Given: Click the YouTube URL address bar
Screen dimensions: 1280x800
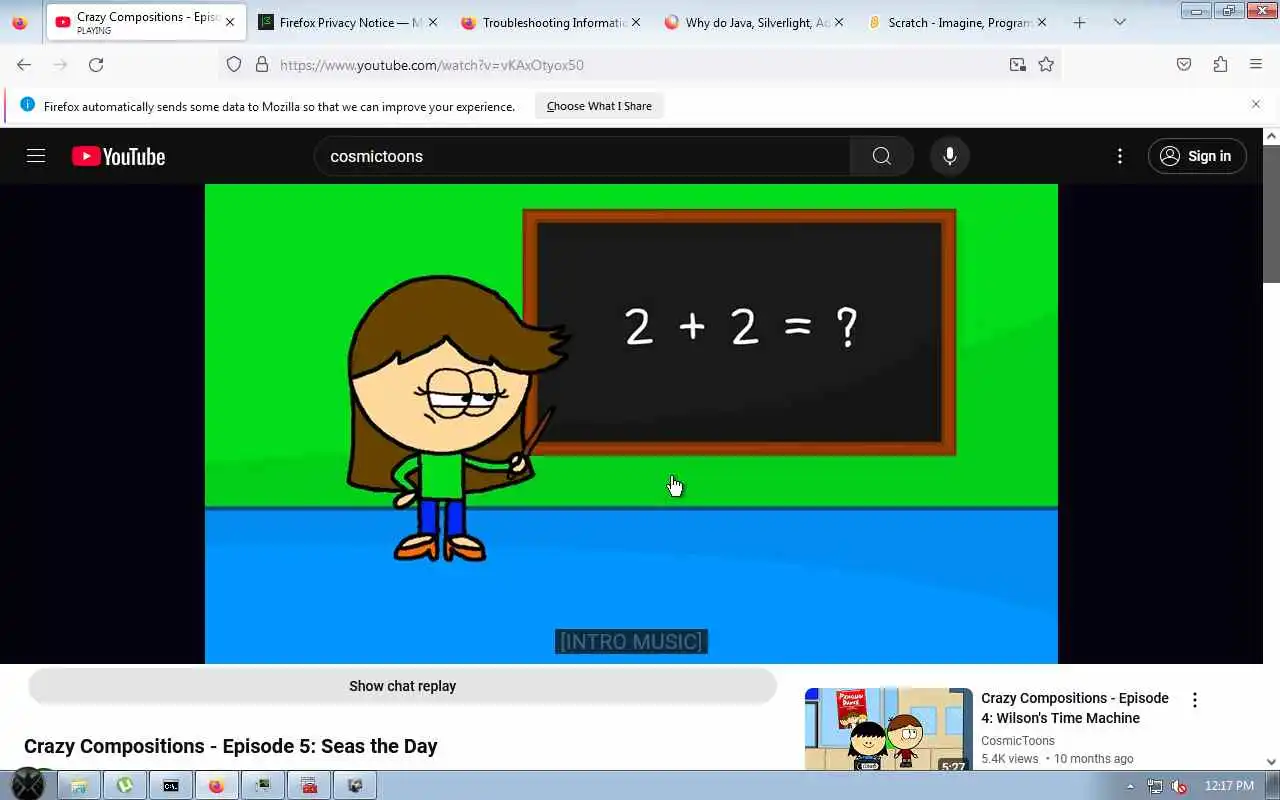Looking at the screenshot, I should click(x=640, y=65).
